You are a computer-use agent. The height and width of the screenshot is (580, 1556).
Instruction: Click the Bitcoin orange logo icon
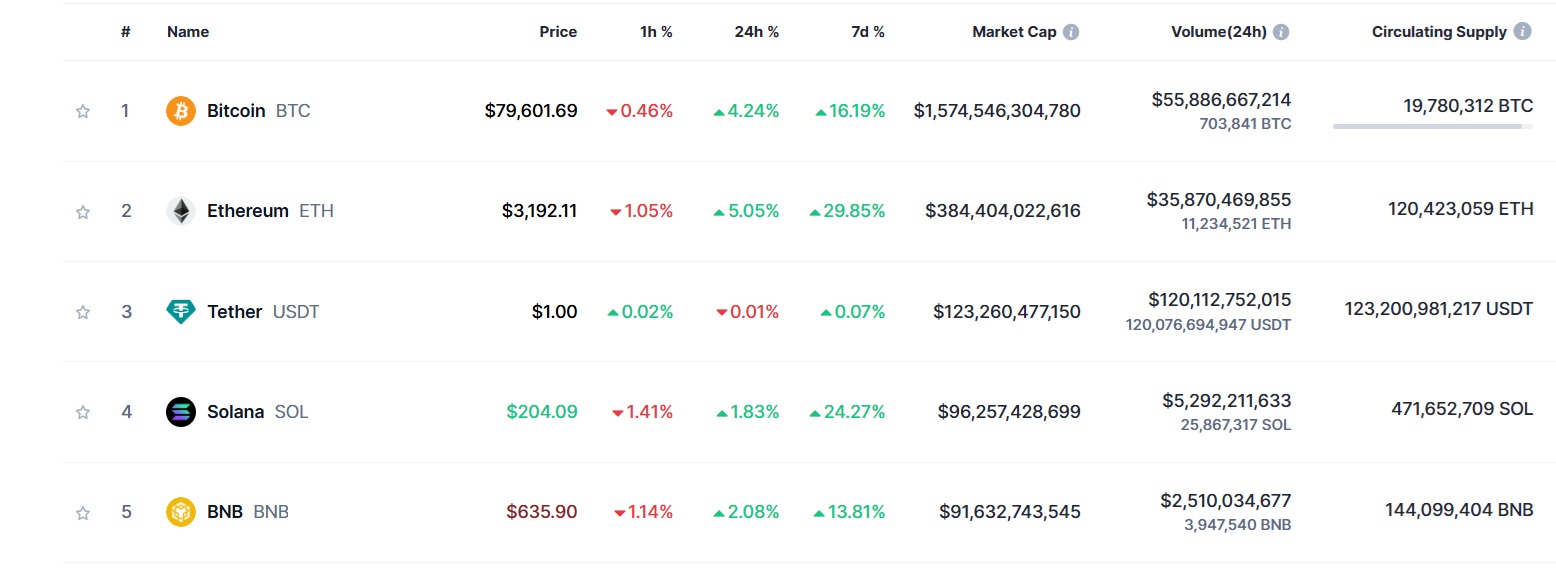click(181, 111)
